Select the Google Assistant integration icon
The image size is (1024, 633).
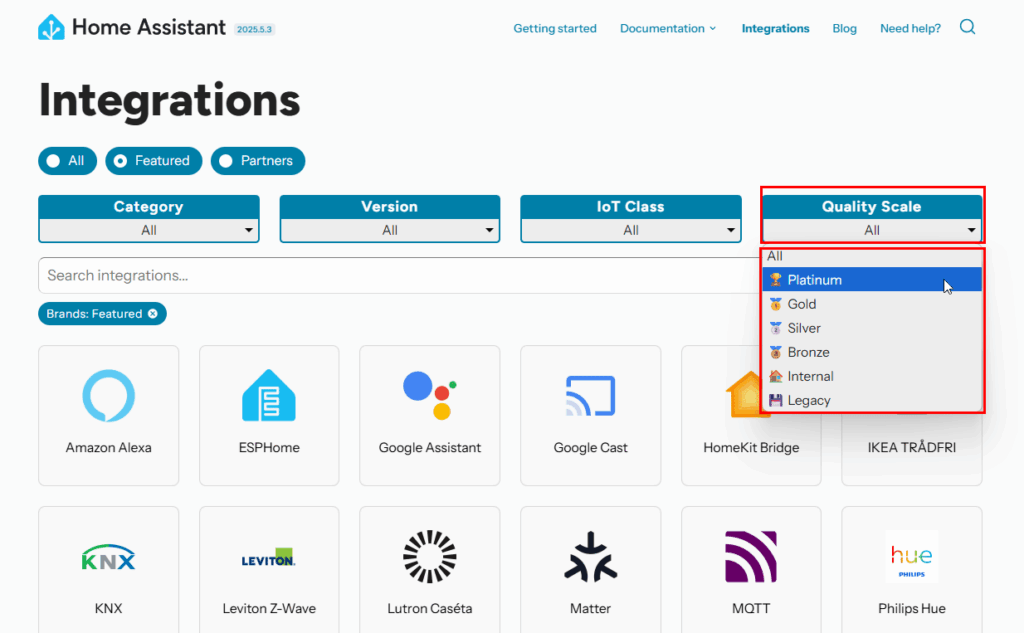(x=430, y=397)
